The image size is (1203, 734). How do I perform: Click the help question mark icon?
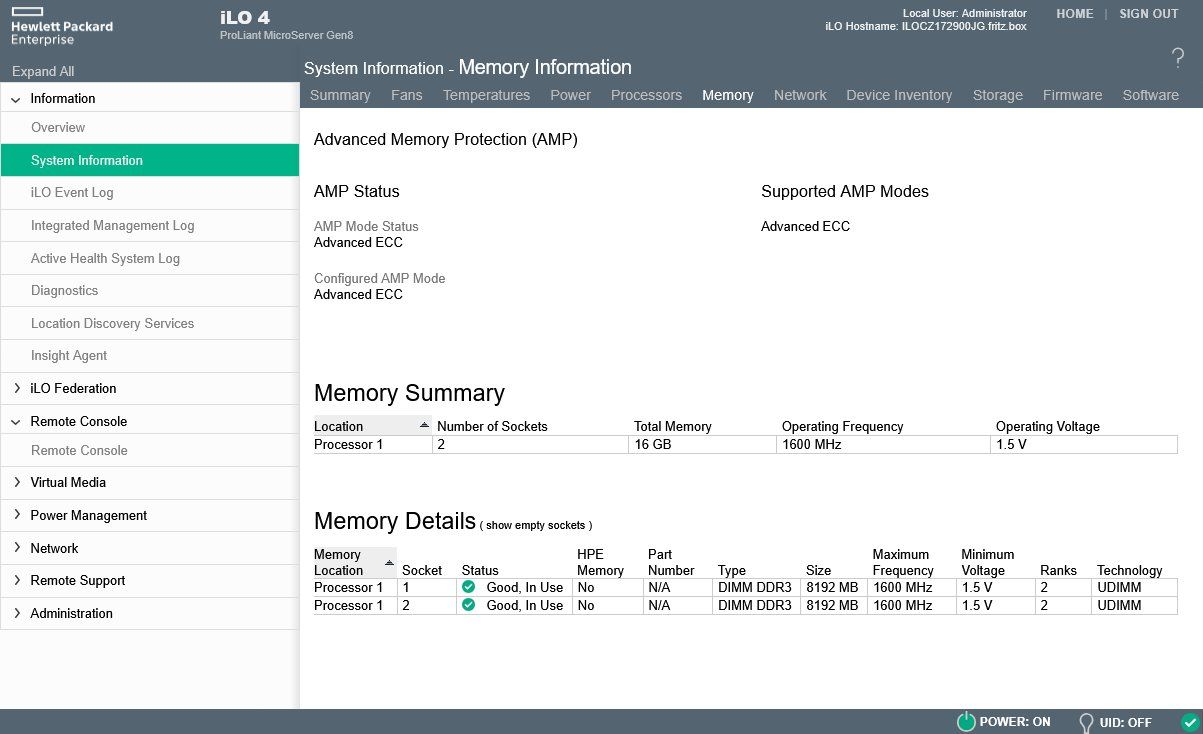click(x=1177, y=58)
